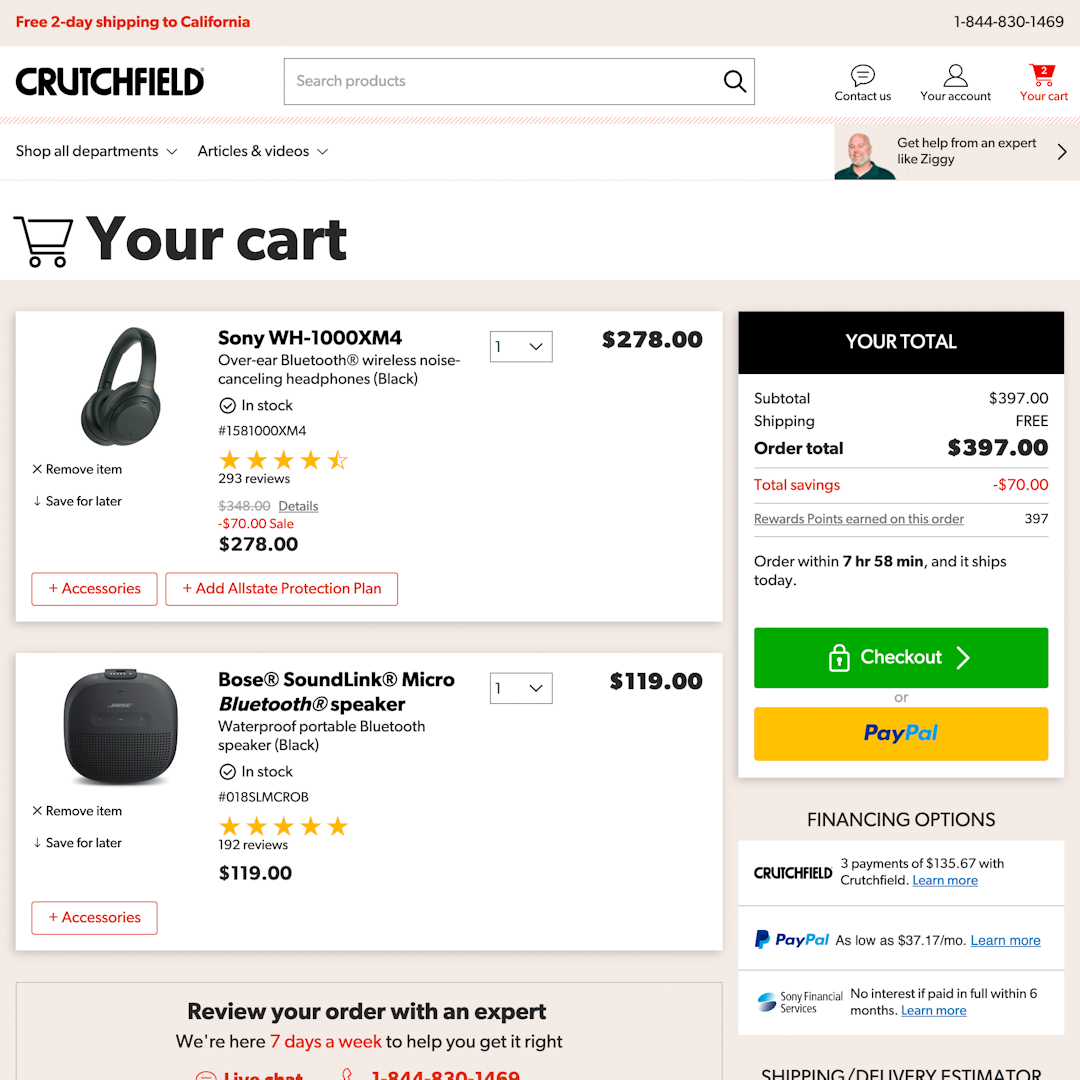The width and height of the screenshot is (1080, 1080).
Task: Click the Your account person icon
Action: (955, 74)
